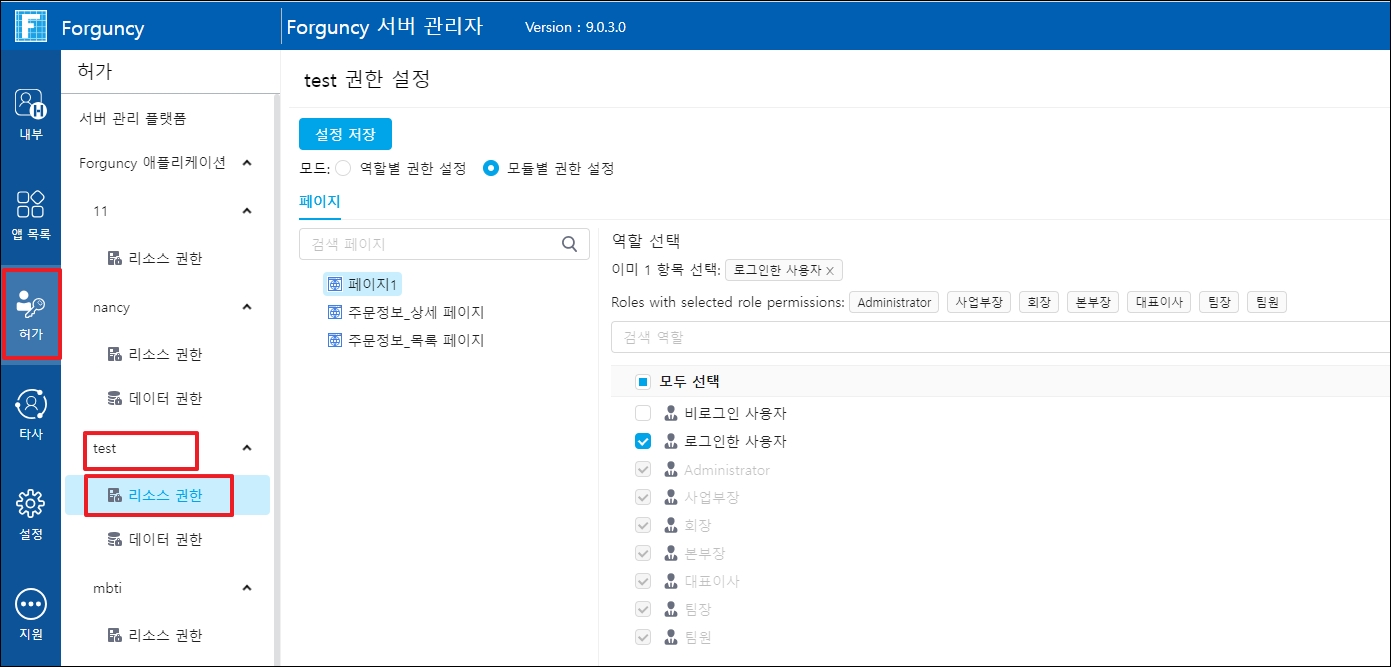Screen dimensions: 1391x667
Task: Open the 설정 gear icon
Action: click(x=31, y=512)
